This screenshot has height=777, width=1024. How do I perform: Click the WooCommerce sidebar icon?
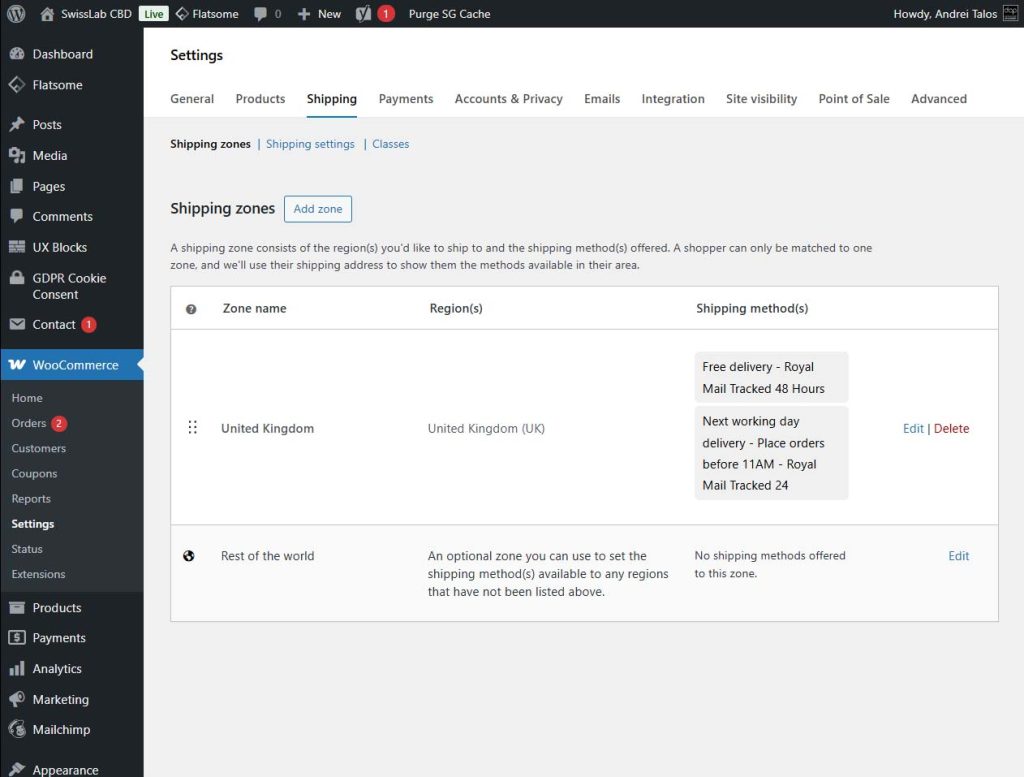17,363
